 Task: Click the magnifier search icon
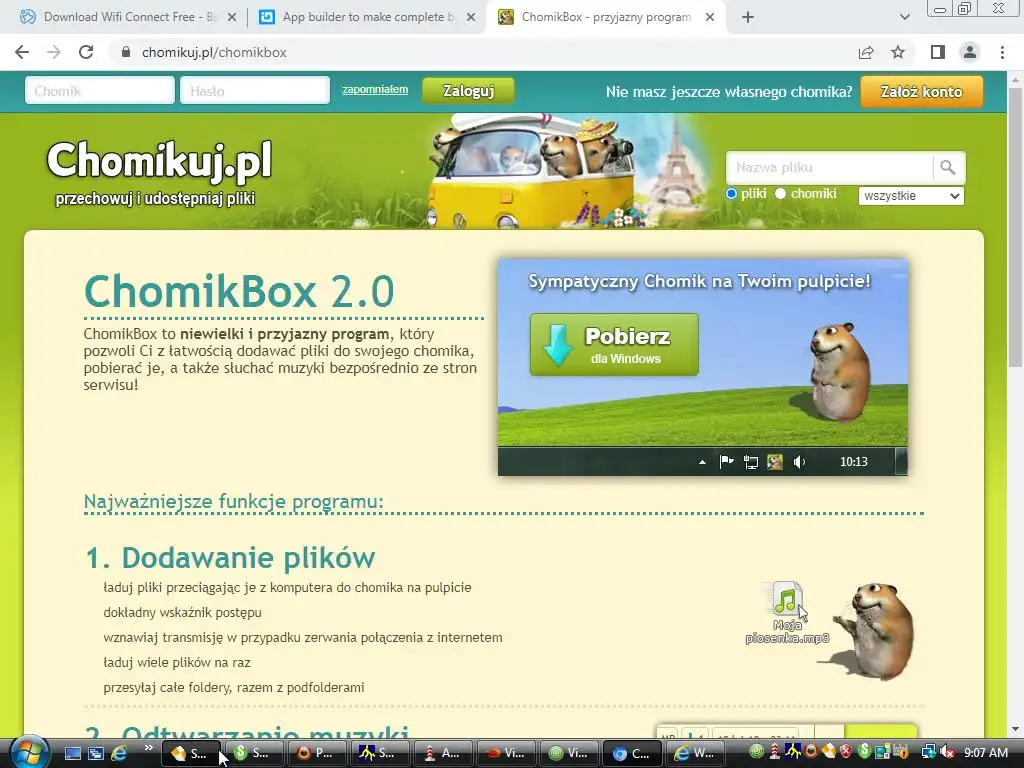tap(948, 167)
